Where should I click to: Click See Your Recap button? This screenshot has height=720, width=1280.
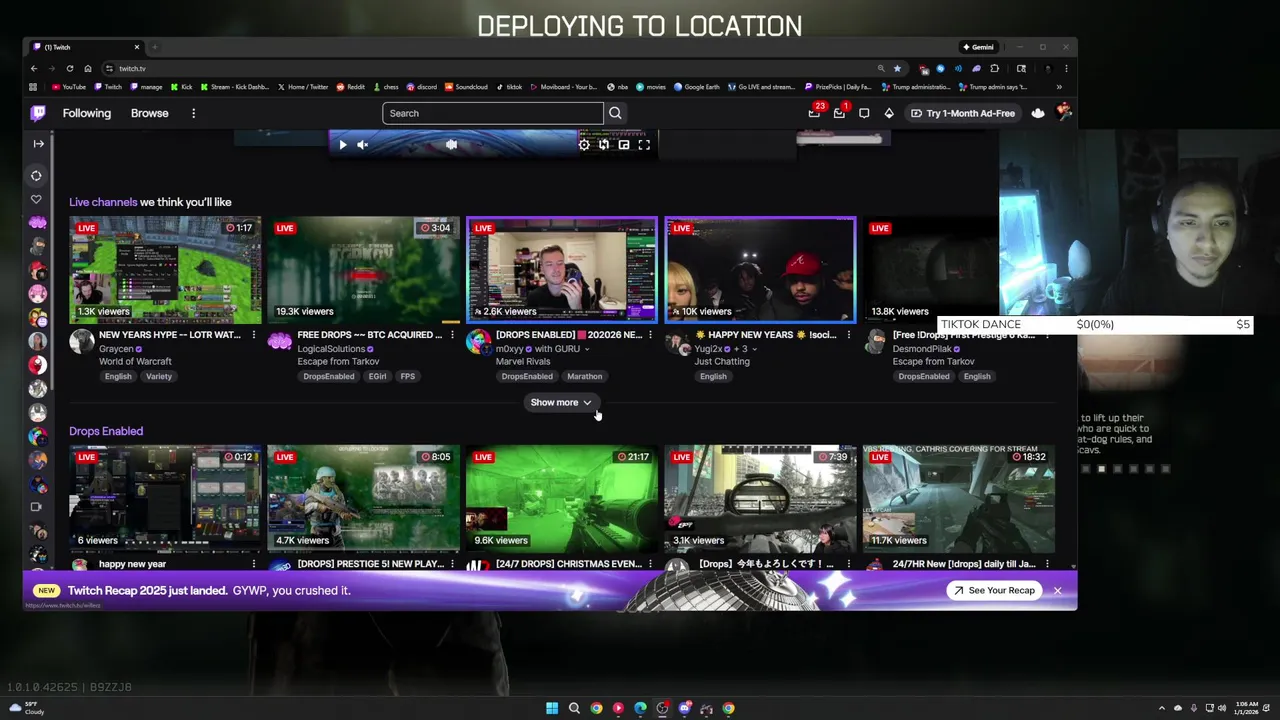(x=995, y=590)
